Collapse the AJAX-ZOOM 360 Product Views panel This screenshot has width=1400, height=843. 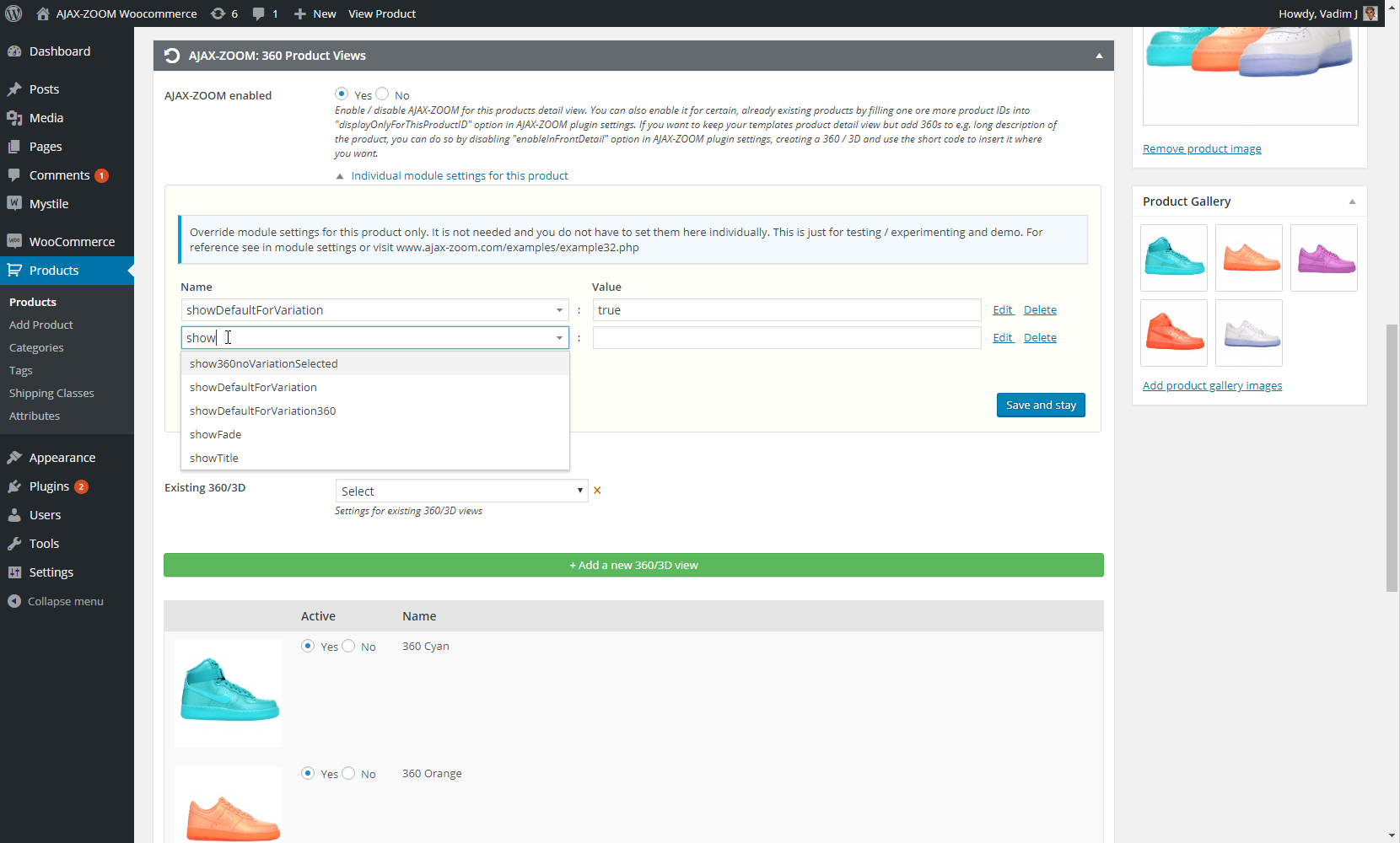[x=1099, y=56]
